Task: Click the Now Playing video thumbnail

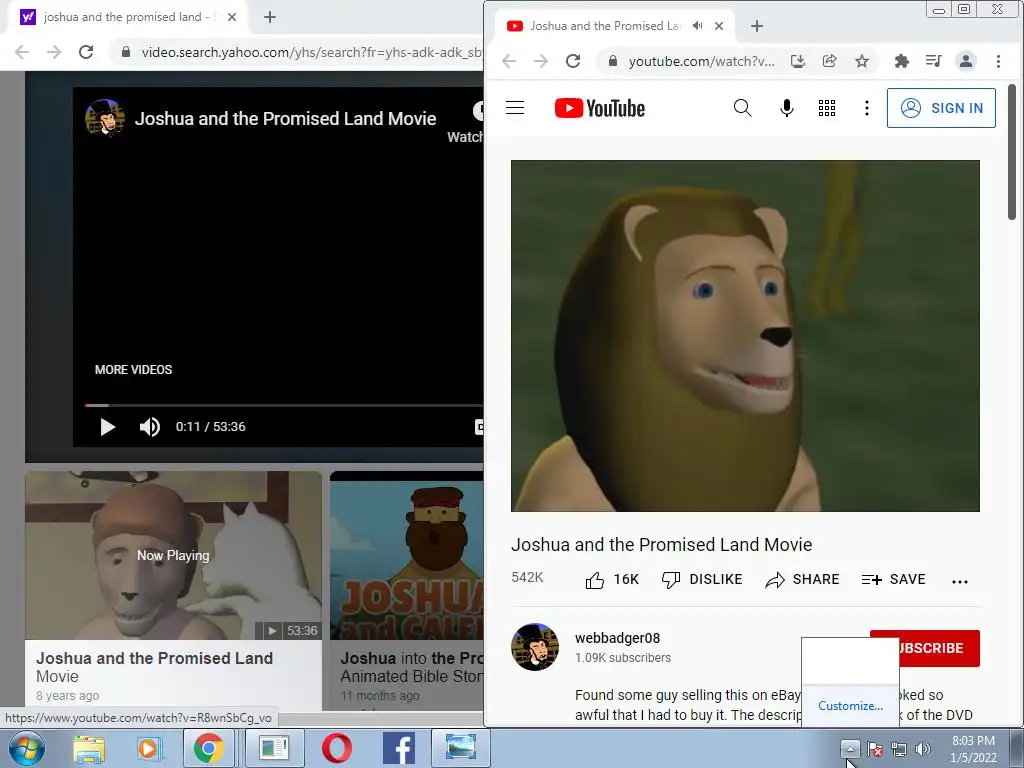Action: click(173, 556)
